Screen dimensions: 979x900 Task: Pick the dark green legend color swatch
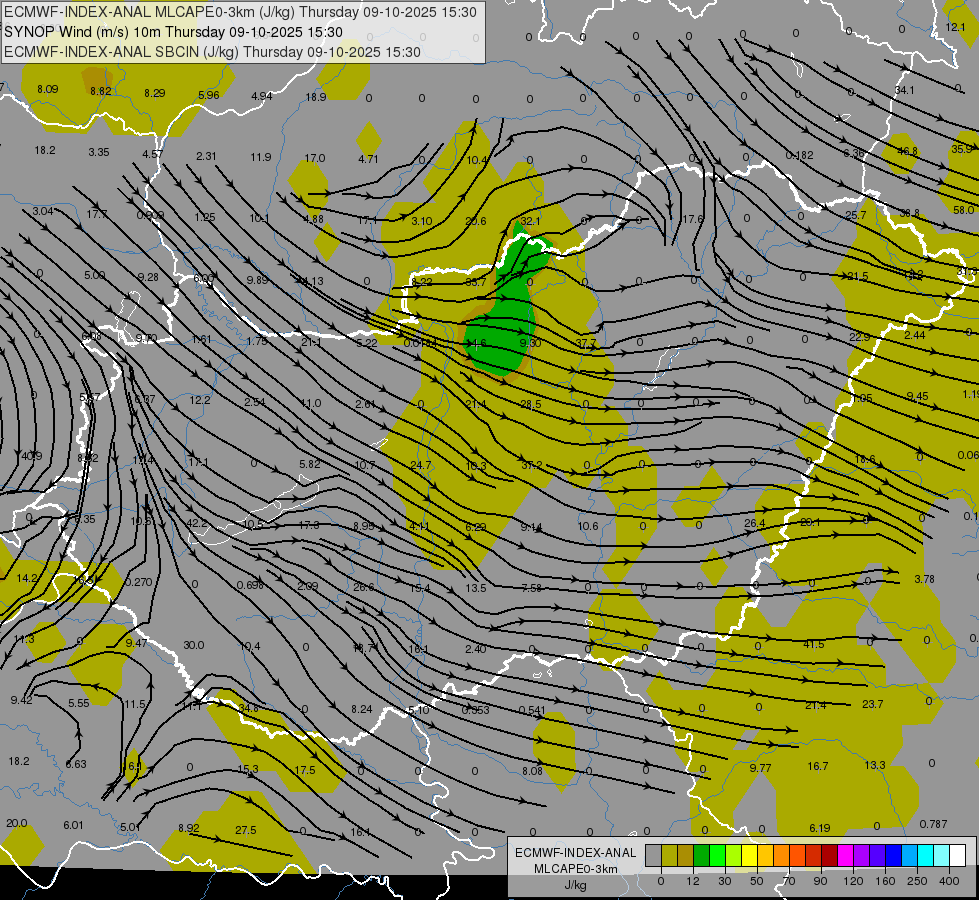pyautogui.click(x=702, y=856)
